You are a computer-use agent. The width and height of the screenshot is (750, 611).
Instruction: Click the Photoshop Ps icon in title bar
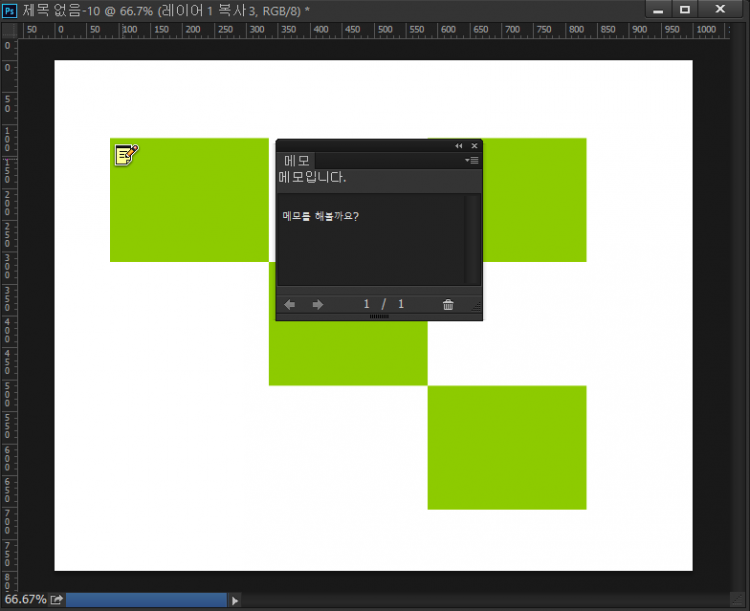10,9
